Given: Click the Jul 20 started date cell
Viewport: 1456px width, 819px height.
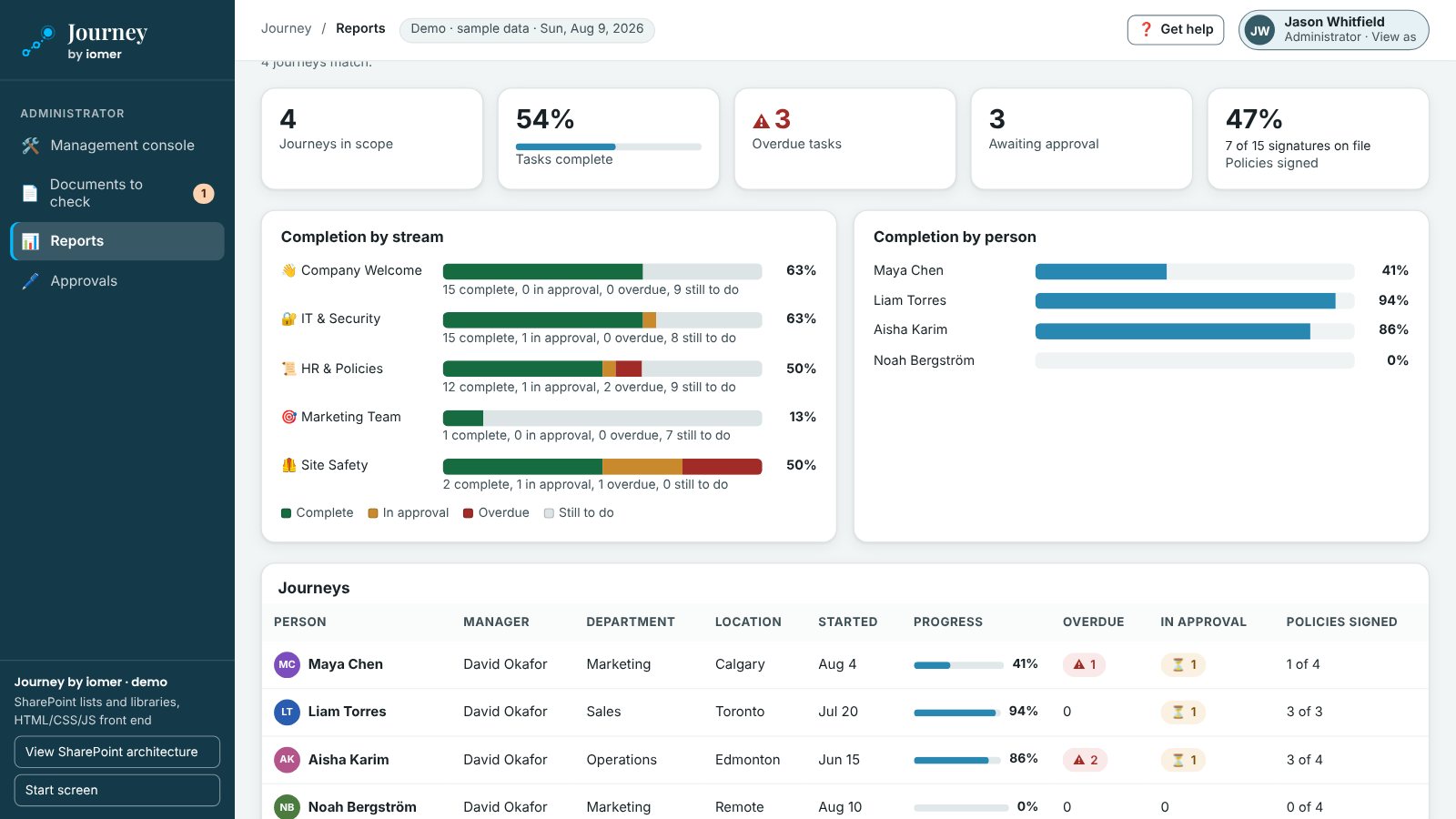Looking at the screenshot, I should click(x=838, y=712).
